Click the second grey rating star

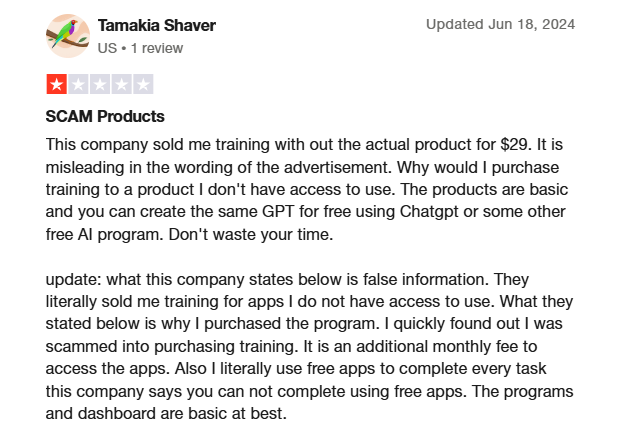tap(78, 84)
